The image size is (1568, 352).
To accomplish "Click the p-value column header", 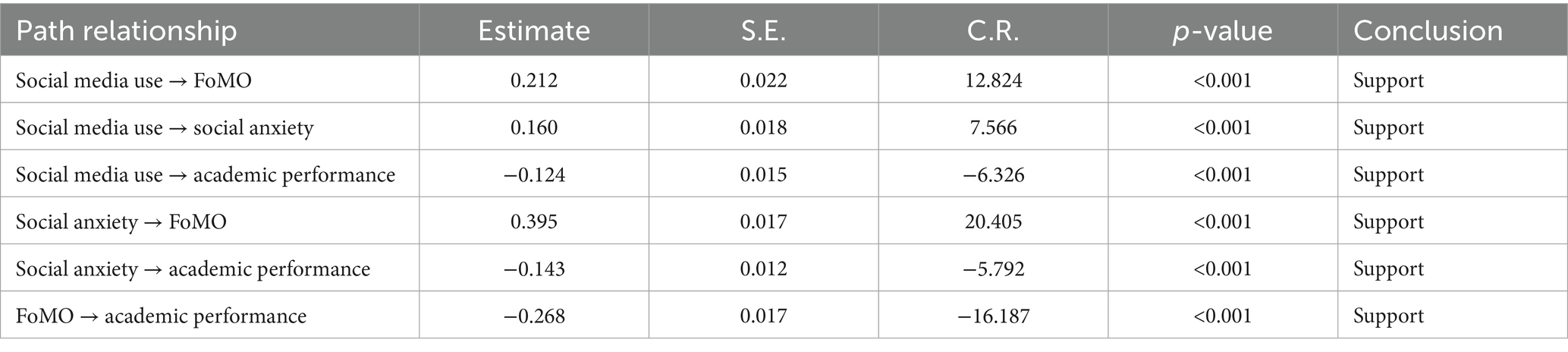I will [x=1222, y=31].
